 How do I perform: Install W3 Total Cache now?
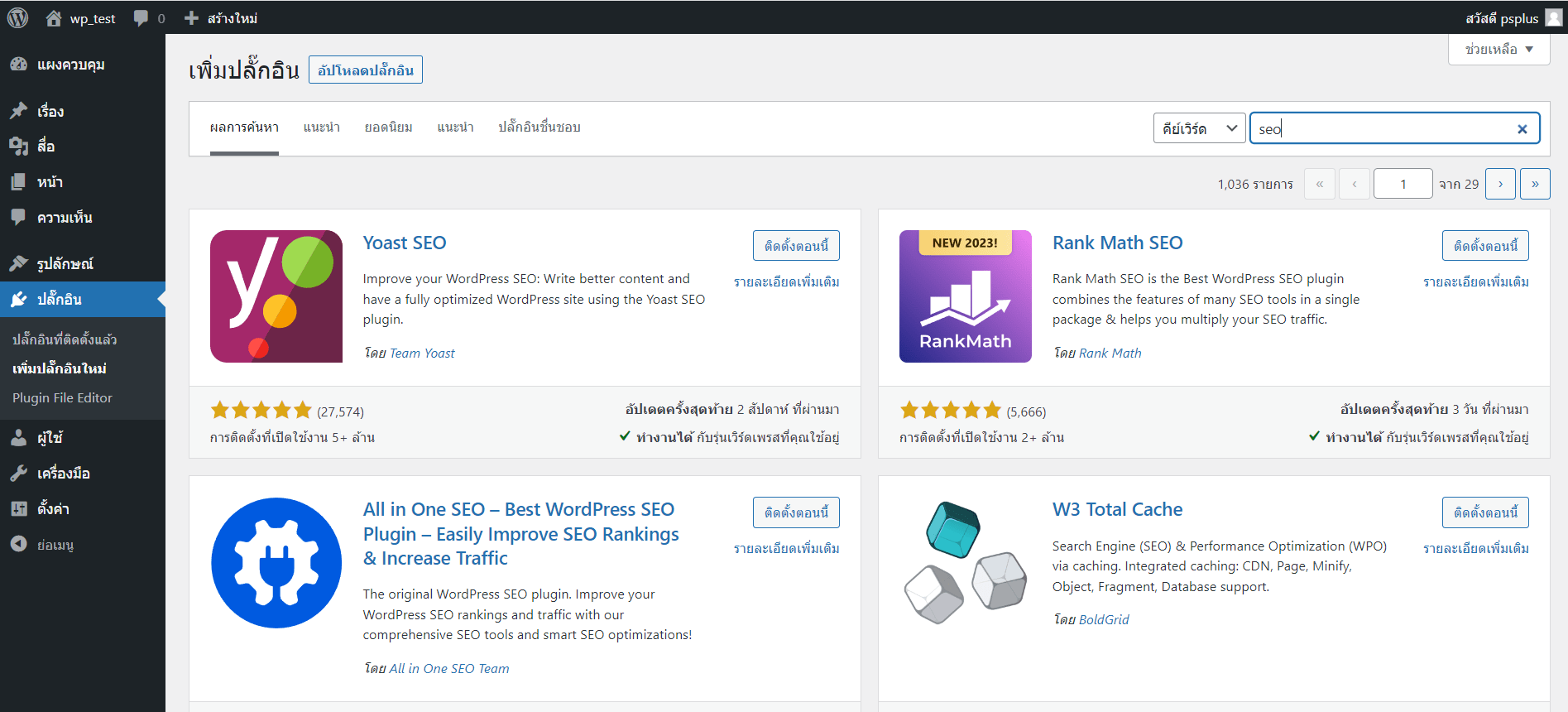coord(1485,512)
